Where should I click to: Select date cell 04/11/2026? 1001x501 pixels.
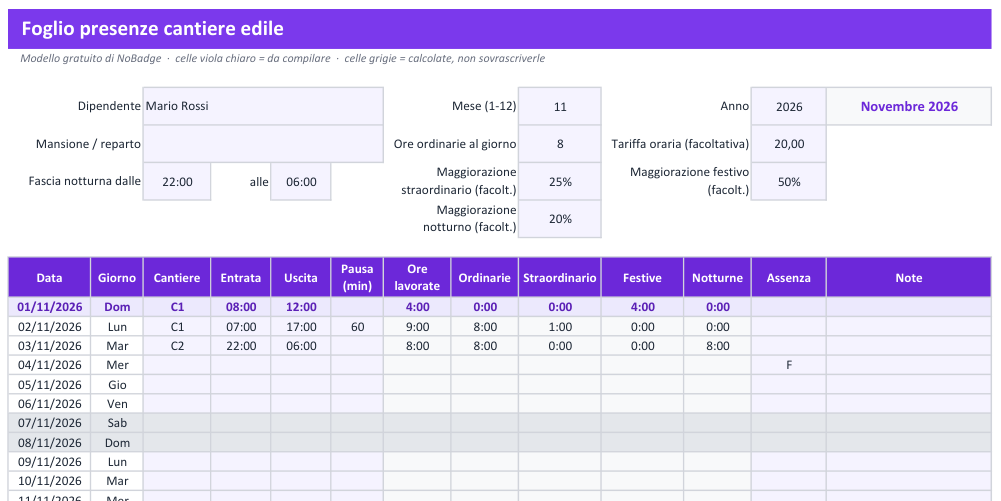[x=49, y=365]
